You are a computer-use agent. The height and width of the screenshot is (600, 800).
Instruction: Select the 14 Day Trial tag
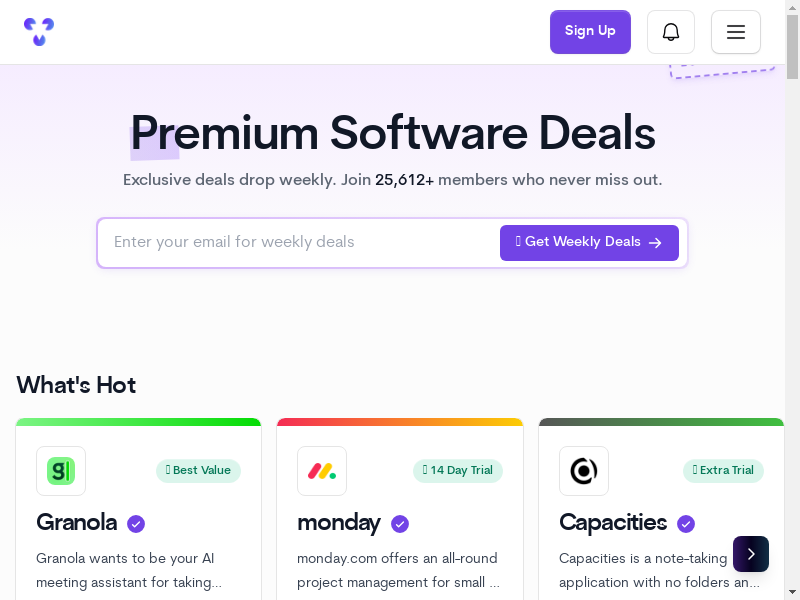pyautogui.click(x=458, y=471)
